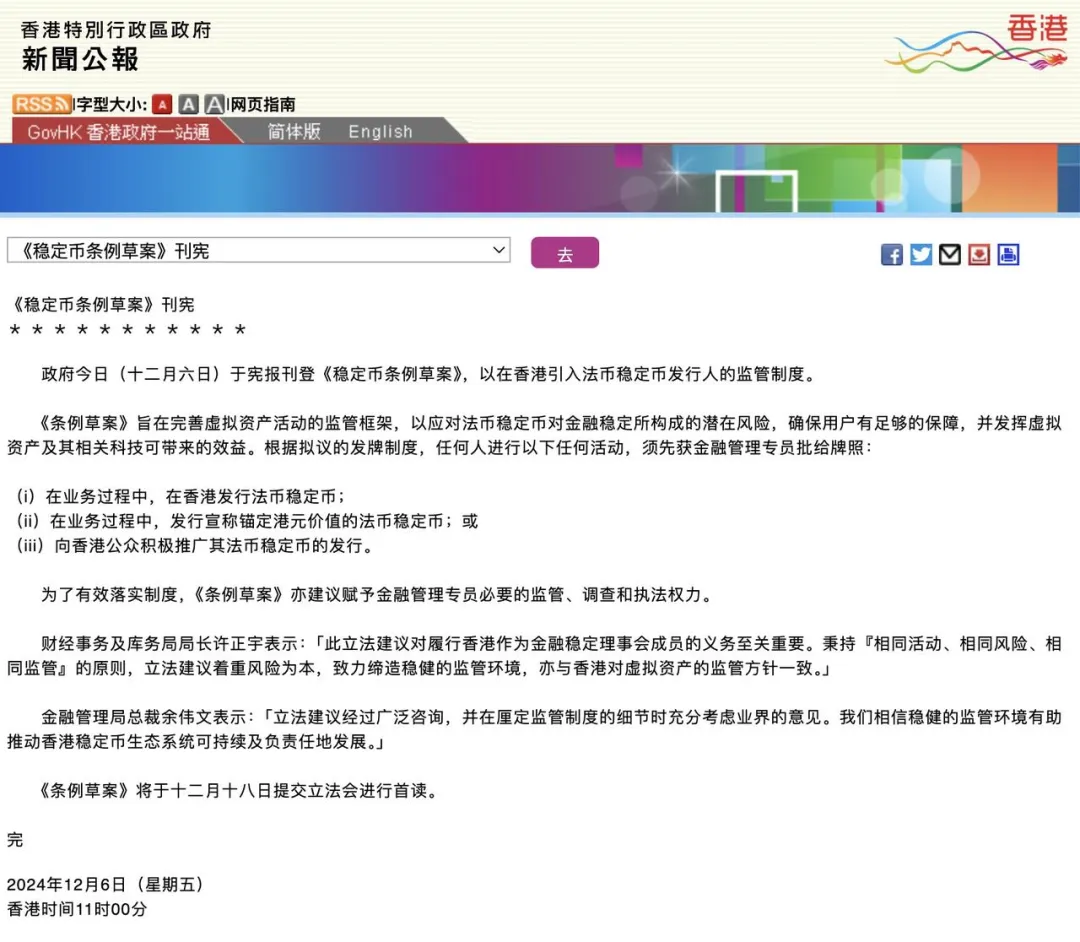Open GovHK 香港政府一站通 portal
The image size is (1080, 942).
[120, 131]
